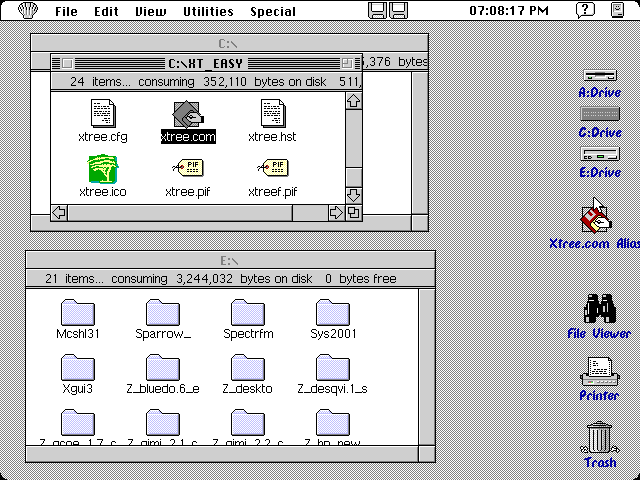Screen dimensions: 640x480
Task: Open the Special menu
Action: point(273,11)
